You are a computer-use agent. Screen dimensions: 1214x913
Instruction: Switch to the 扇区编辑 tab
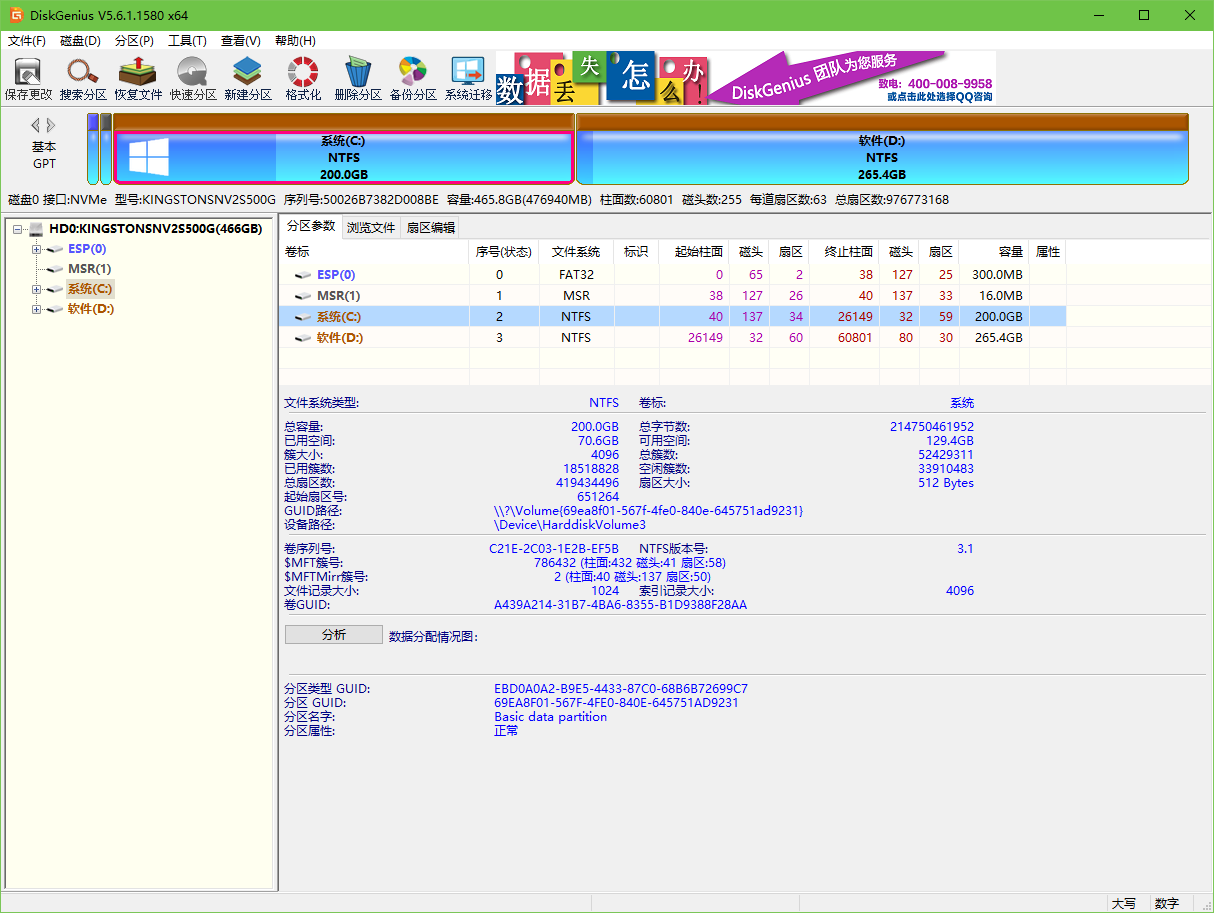430,227
